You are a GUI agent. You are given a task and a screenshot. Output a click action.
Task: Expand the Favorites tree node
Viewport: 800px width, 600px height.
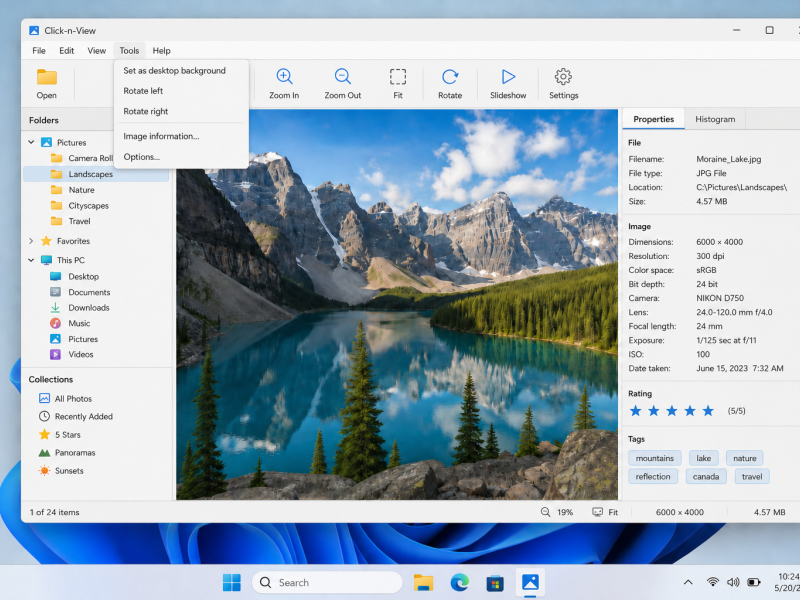[31, 241]
